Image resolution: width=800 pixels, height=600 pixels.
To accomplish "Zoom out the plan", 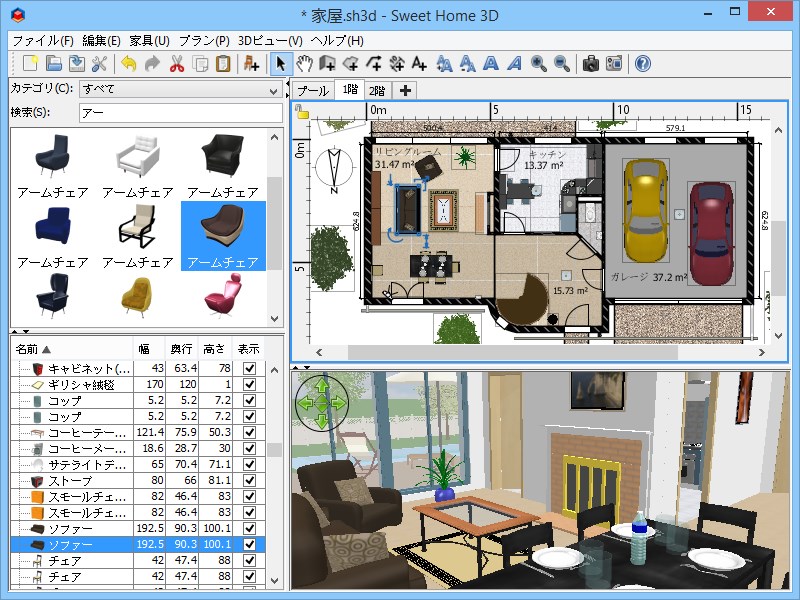I will [562, 64].
